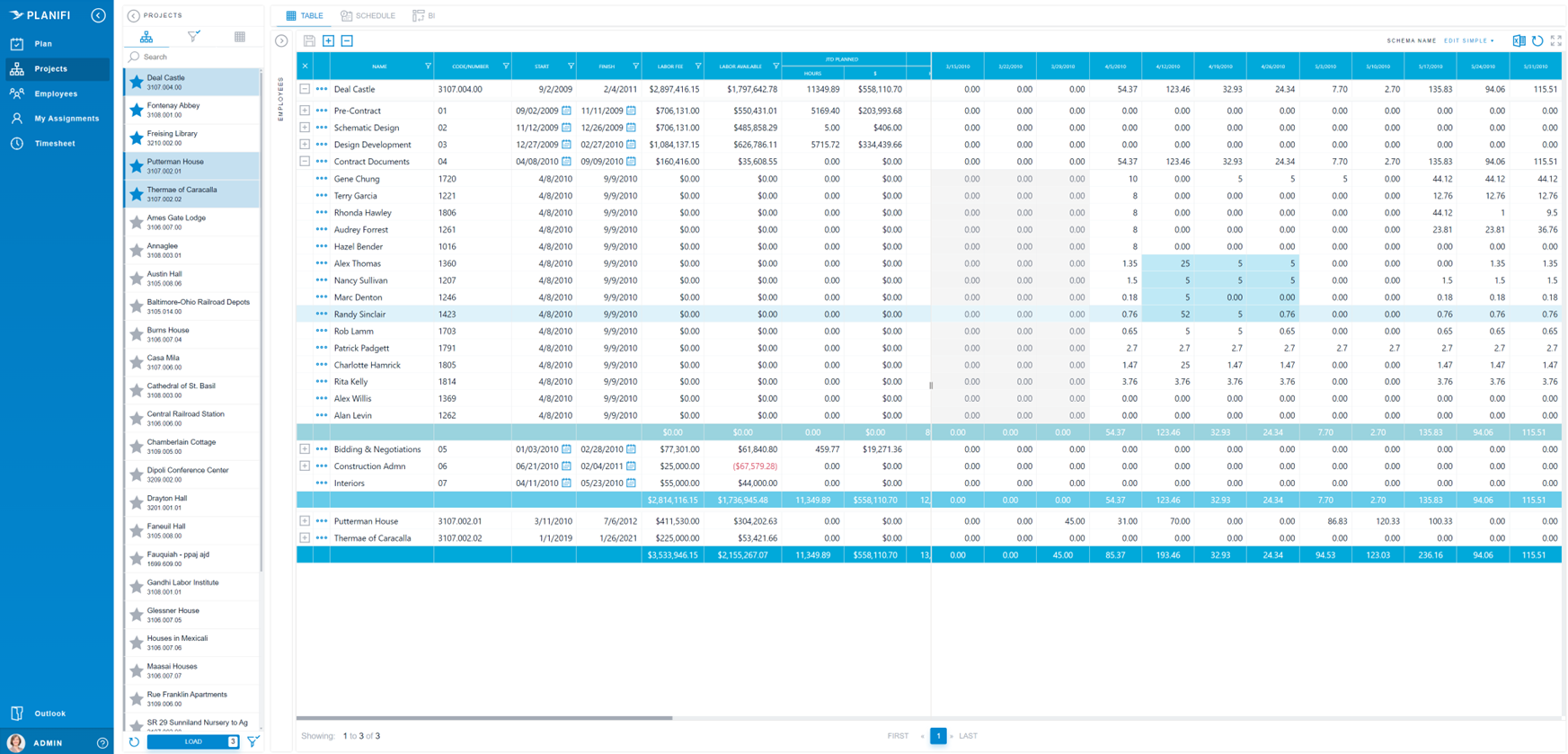Open Timesheet from the sidebar menu

pyautogui.click(x=54, y=144)
